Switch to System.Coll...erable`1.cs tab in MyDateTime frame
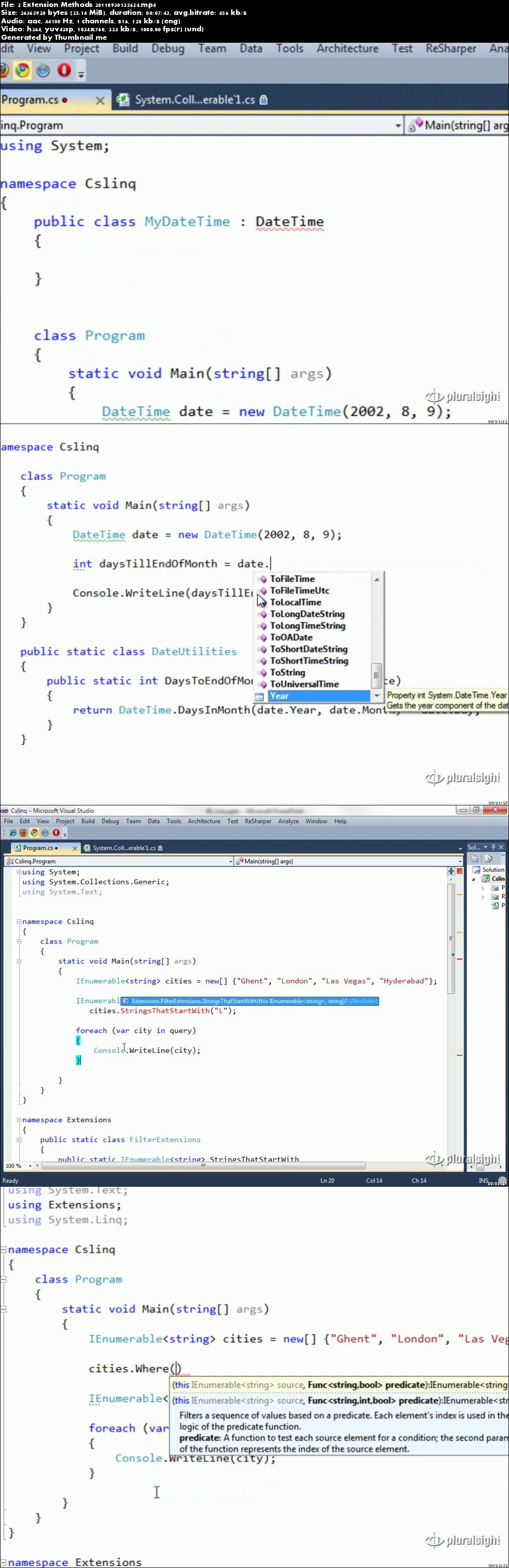509x1568 pixels. [192, 100]
